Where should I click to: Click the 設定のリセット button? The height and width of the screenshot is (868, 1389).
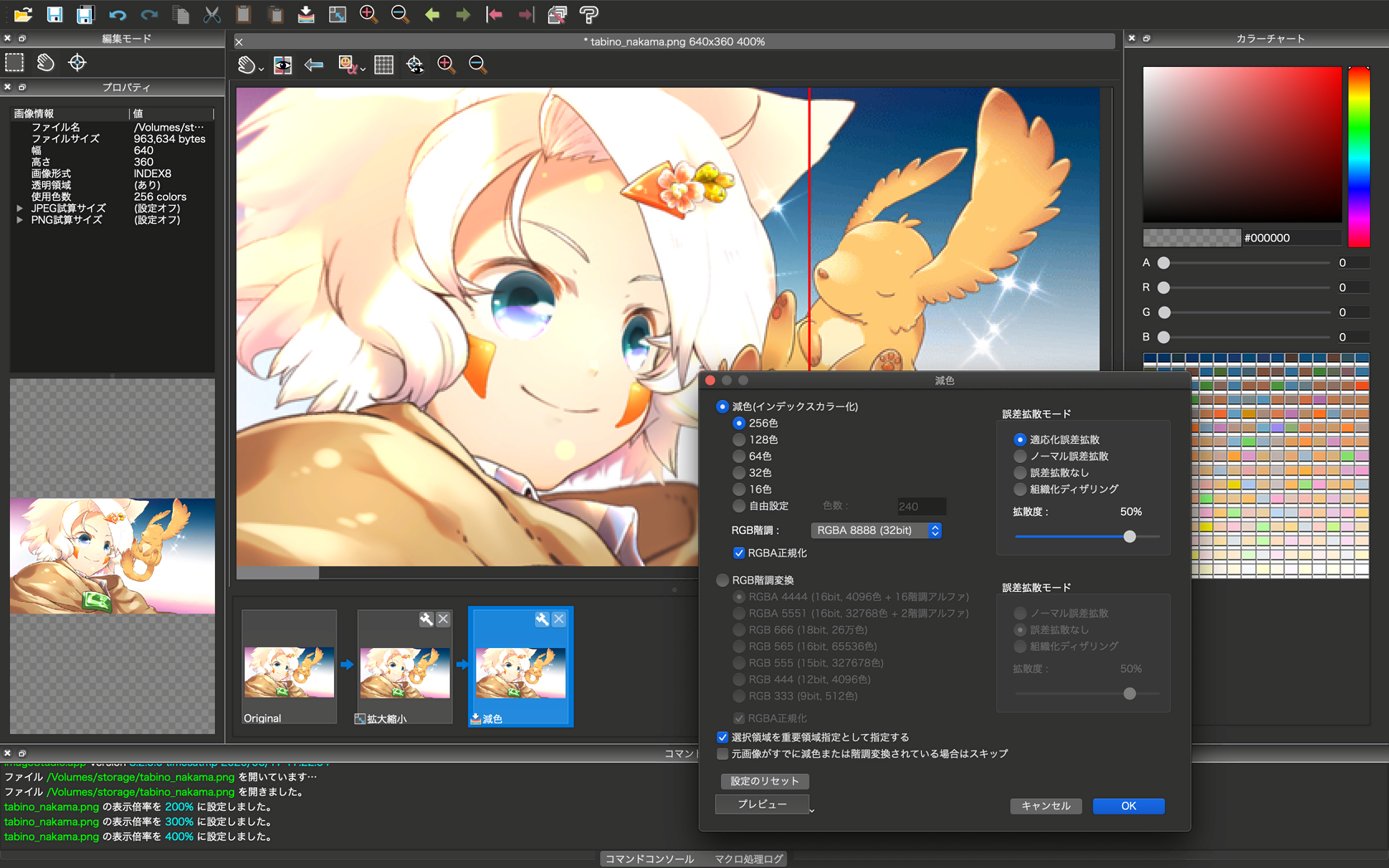(x=764, y=781)
